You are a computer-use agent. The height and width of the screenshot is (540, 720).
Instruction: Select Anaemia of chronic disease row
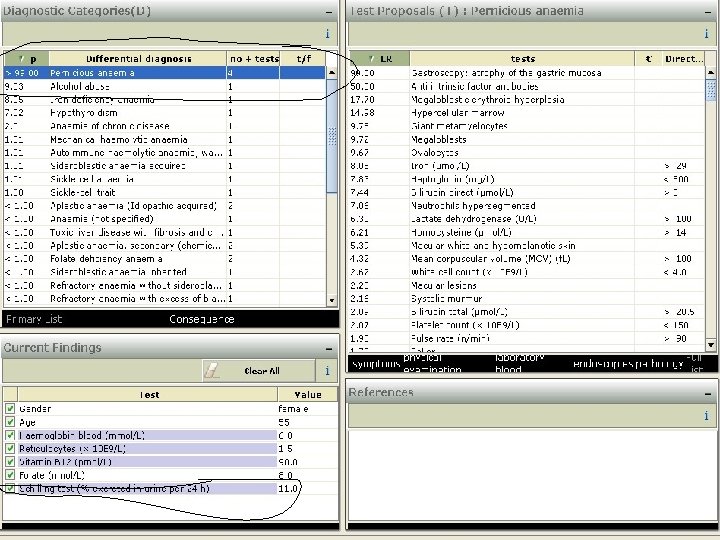[164, 126]
